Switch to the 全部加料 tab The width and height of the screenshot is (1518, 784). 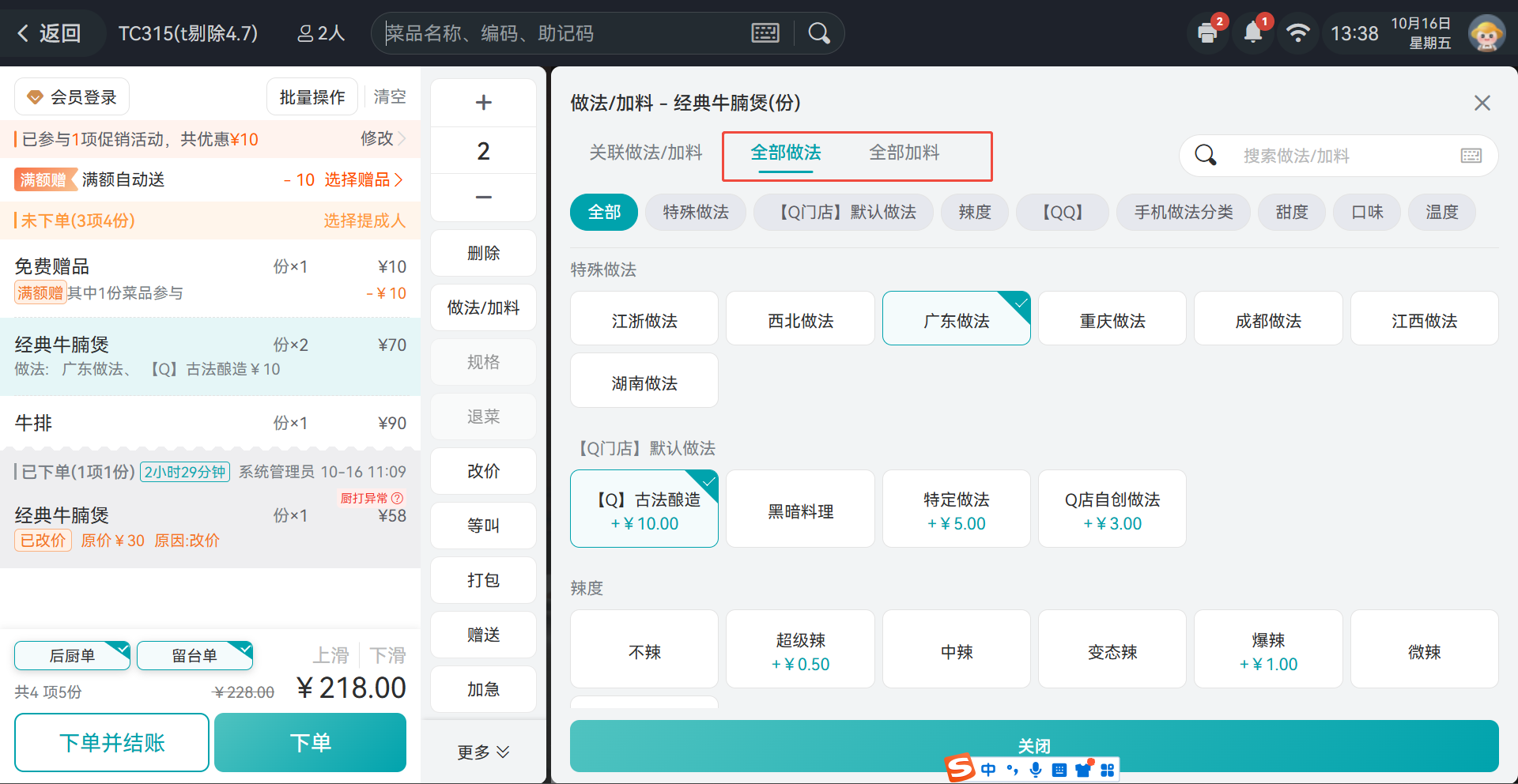pyautogui.click(x=904, y=153)
